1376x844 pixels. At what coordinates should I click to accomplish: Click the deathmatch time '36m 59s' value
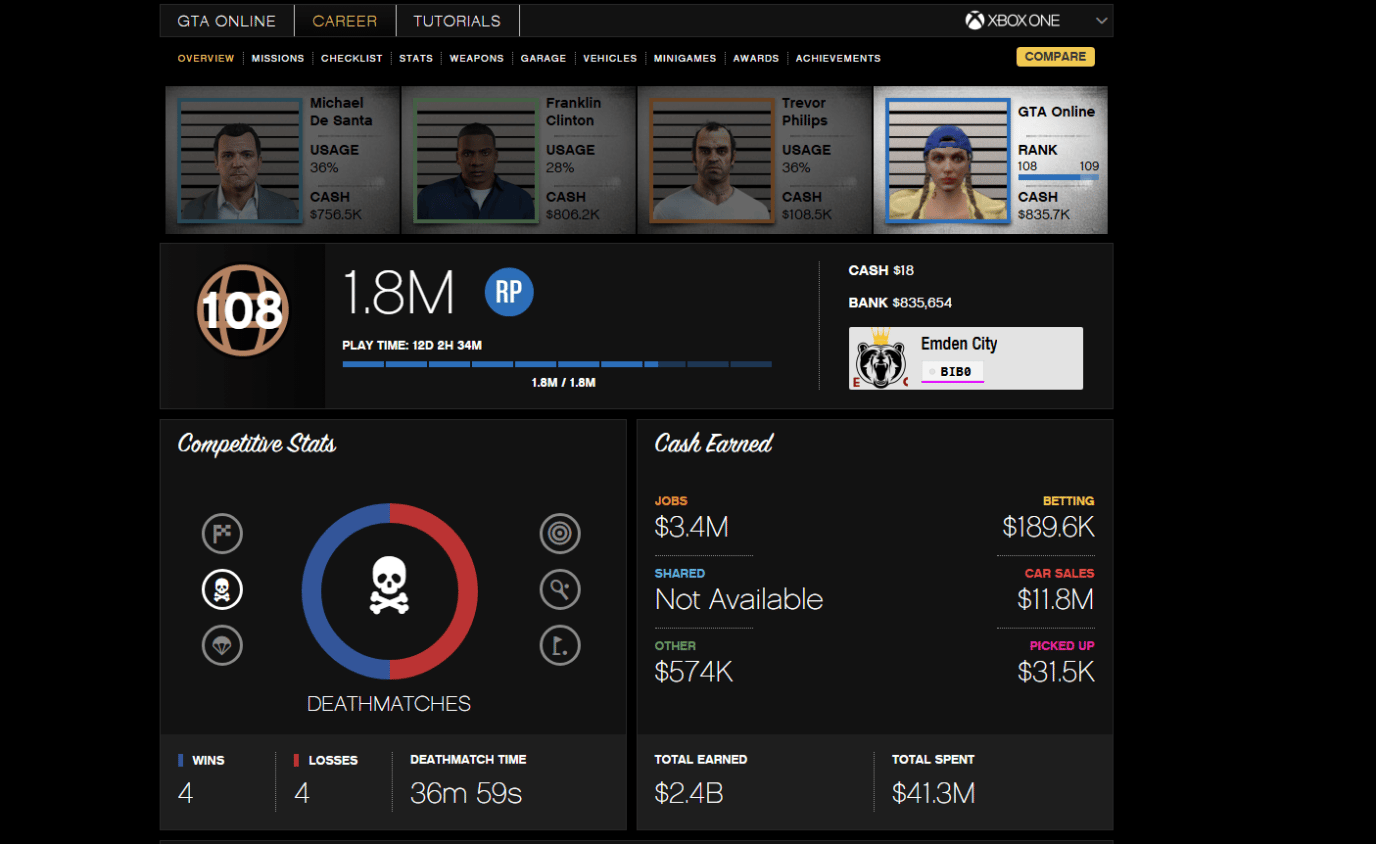point(466,794)
